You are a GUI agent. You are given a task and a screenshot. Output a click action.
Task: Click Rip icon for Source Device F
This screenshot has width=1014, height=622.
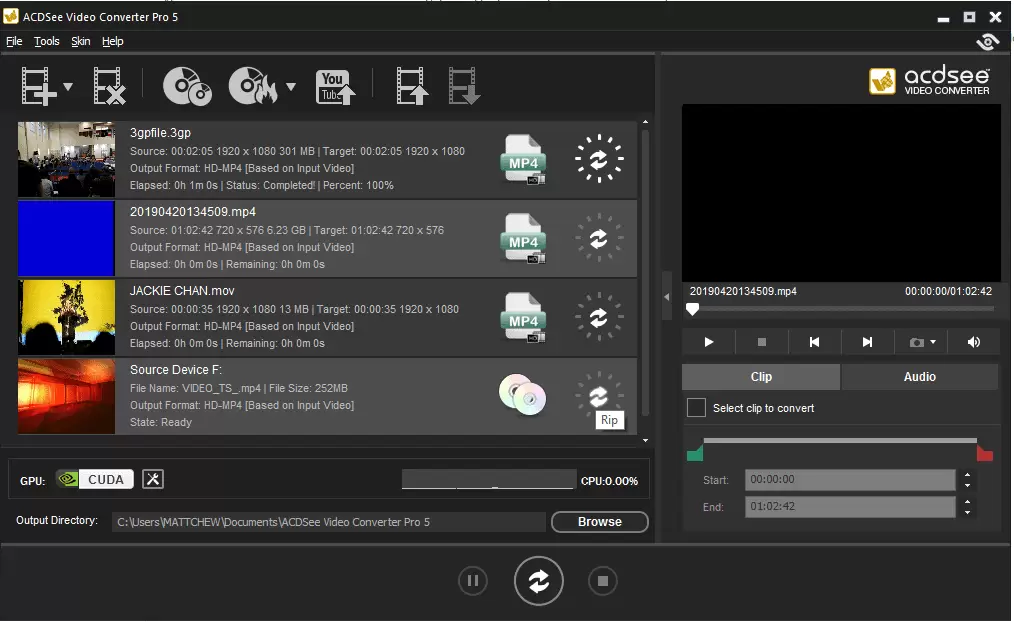click(x=599, y=395)
